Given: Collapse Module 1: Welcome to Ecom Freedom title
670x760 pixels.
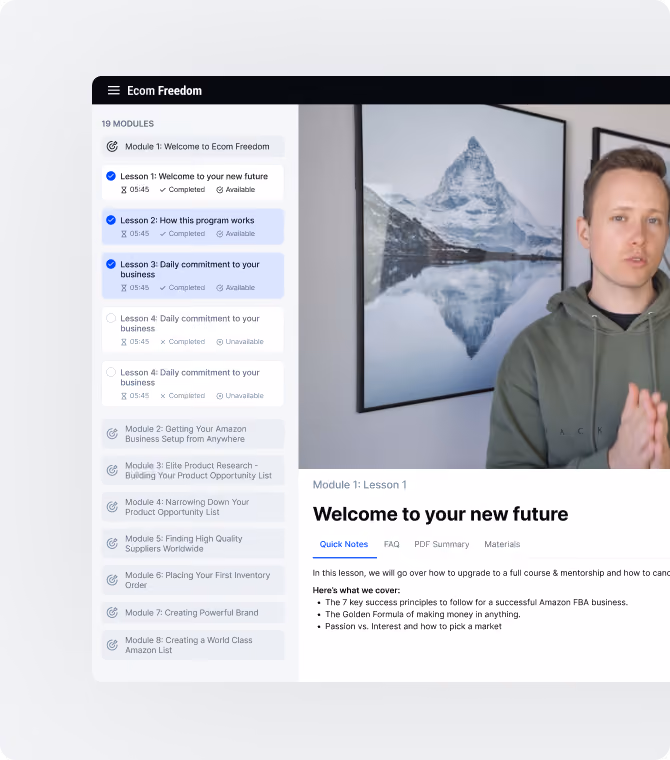Looking at the screenshot, I should pos(197,146).
